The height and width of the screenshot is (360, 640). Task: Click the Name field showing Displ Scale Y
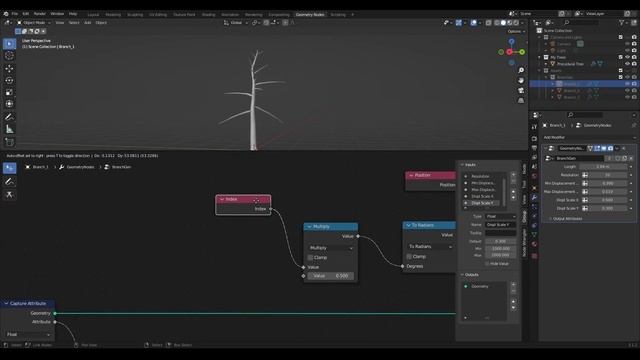(500, 224)
